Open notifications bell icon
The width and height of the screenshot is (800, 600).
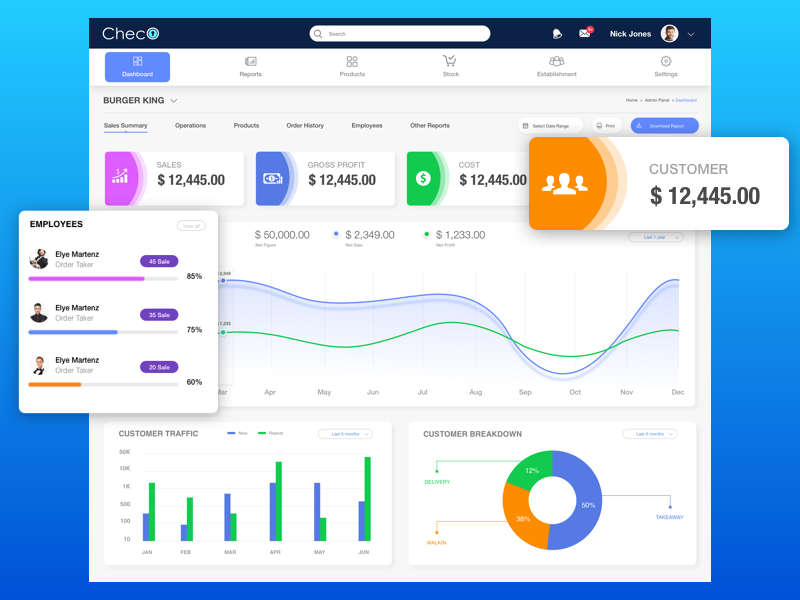[557, 34]
